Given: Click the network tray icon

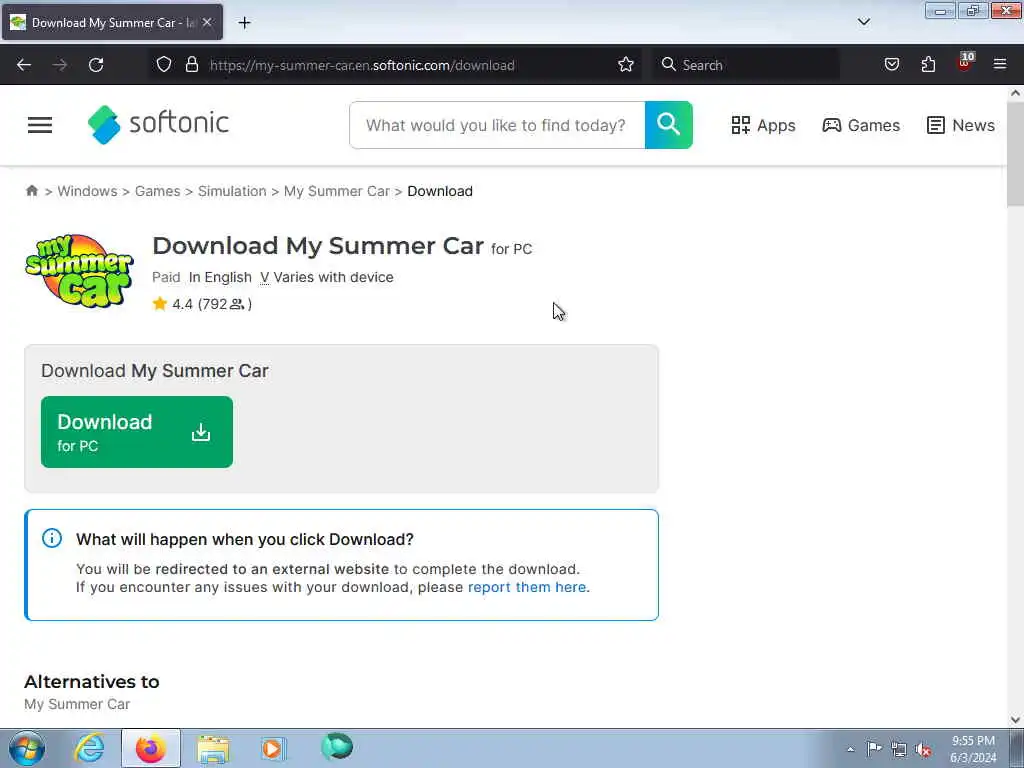Looking at the screenshot, I should tap(899, 749).
